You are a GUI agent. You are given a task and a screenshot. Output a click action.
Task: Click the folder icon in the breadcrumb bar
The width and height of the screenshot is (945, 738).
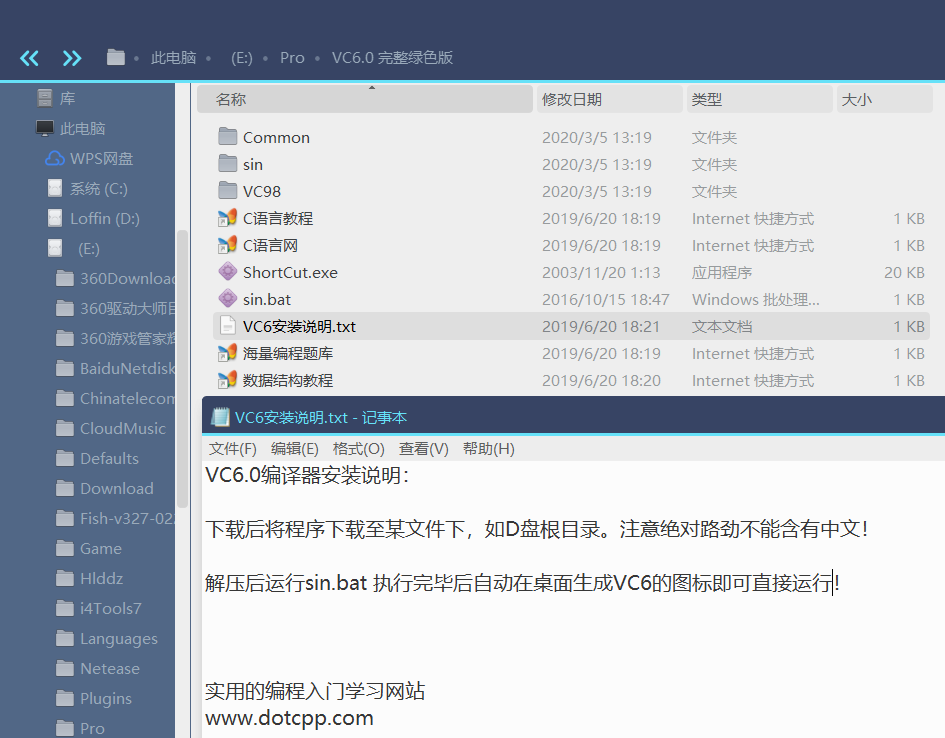click(115, 57)
